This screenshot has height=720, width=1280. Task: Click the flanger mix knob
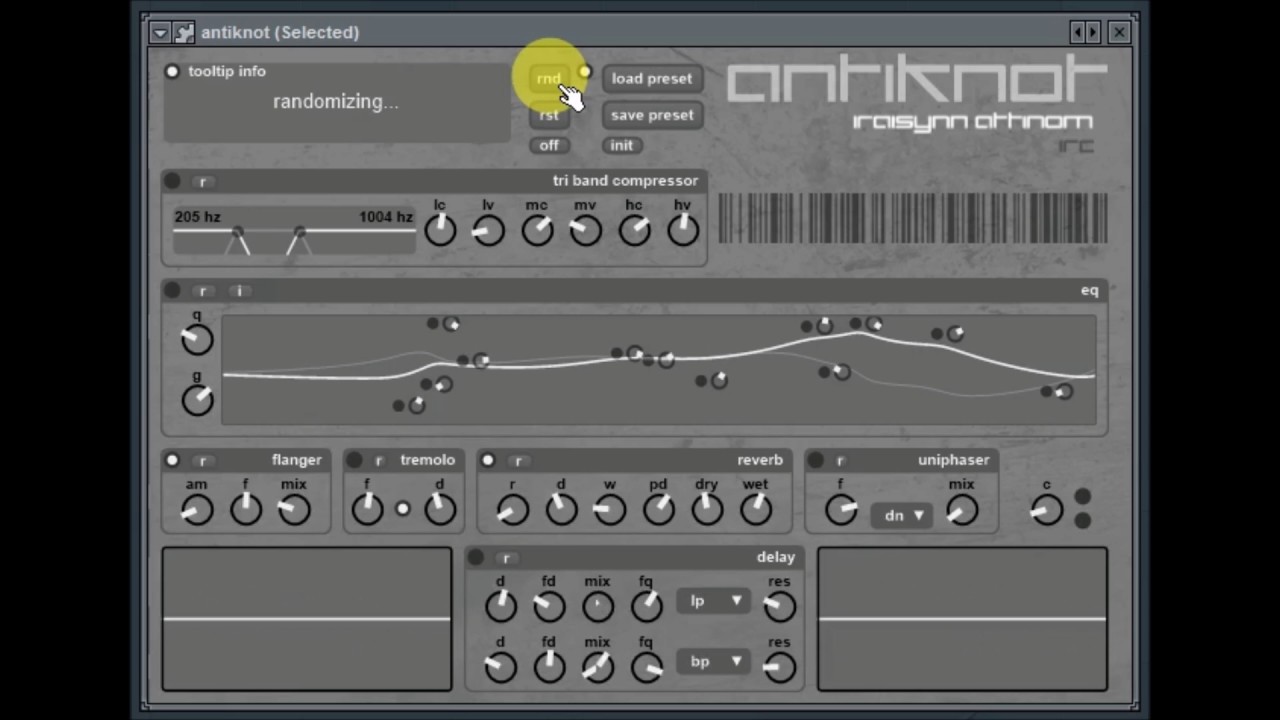tap(294, 510)
